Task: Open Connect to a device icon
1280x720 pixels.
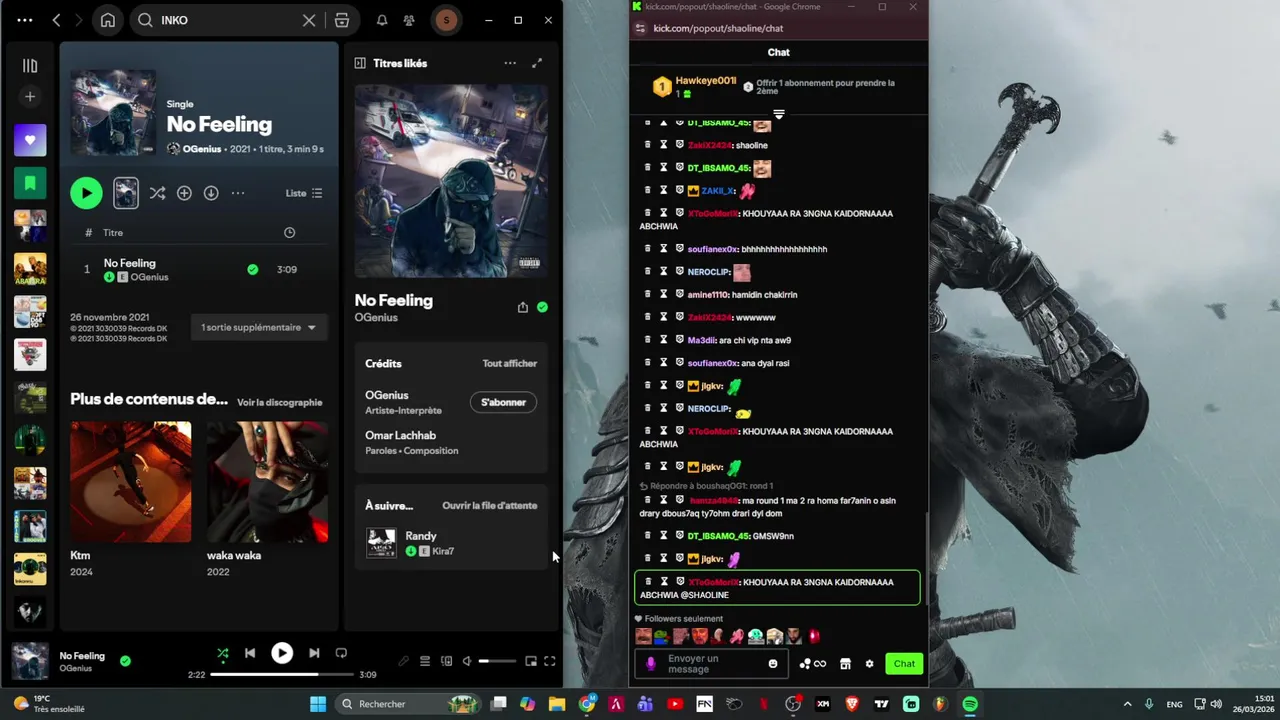Action: tap(446, 661)
